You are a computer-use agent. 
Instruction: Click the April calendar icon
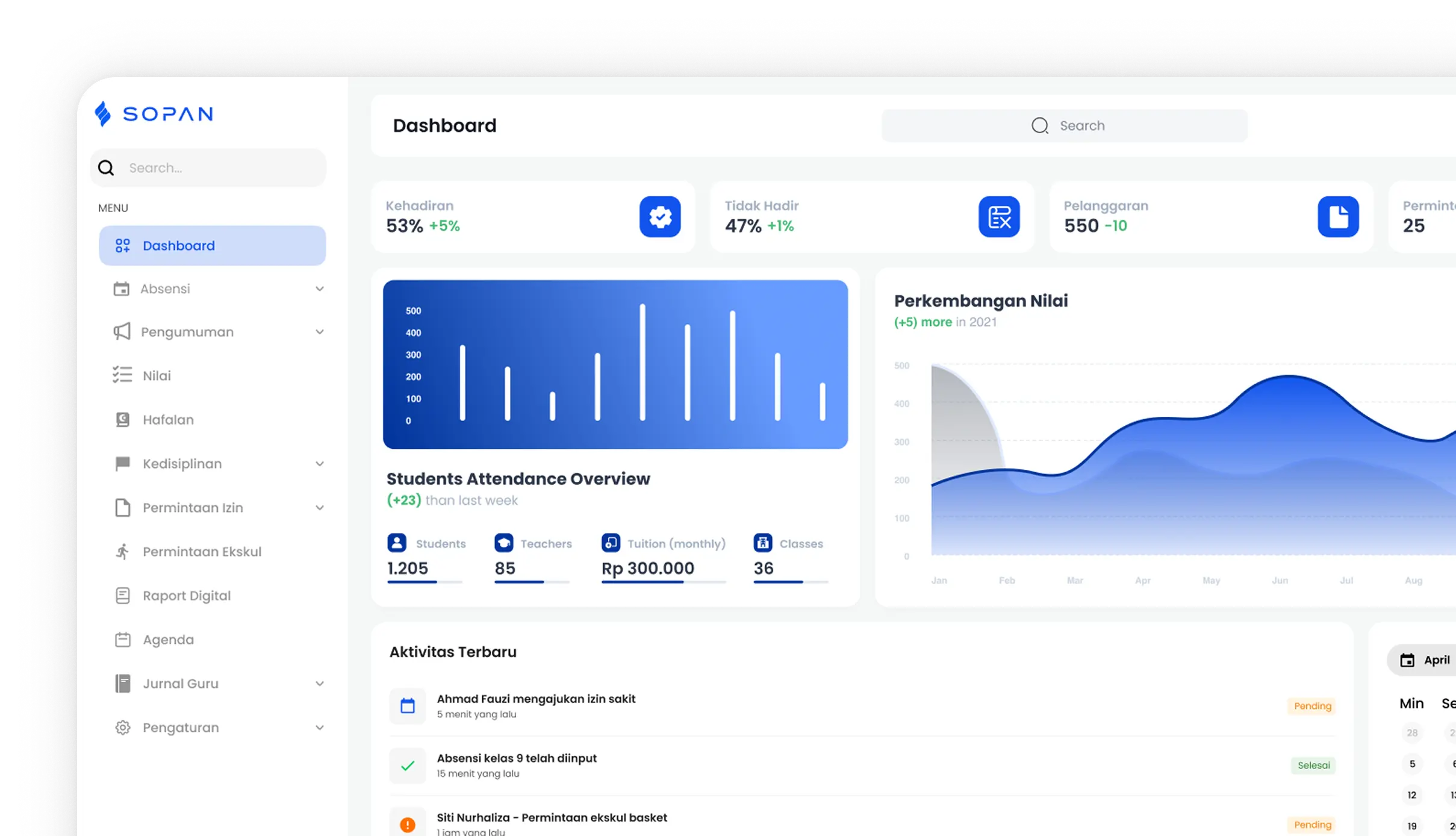(x=1407, y=660)
